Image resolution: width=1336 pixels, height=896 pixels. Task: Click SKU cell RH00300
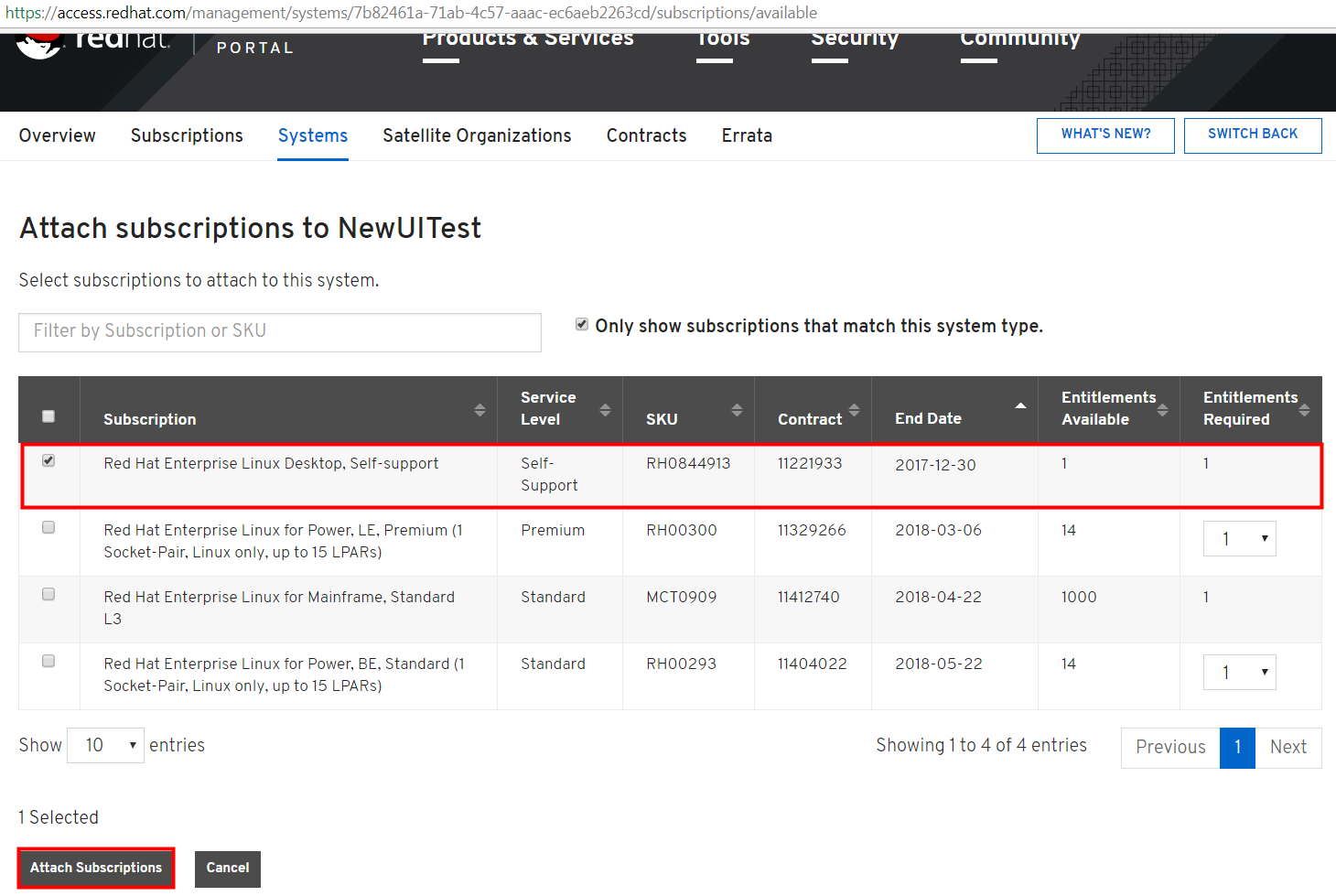click(682, 530)
